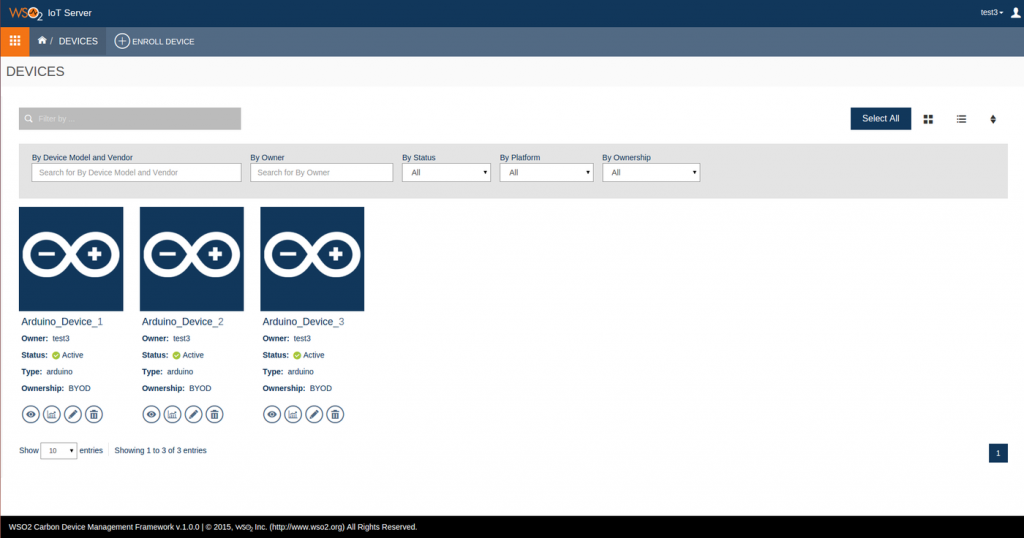Delete Arduino_Device_3 with trash icon

(335, 414)
